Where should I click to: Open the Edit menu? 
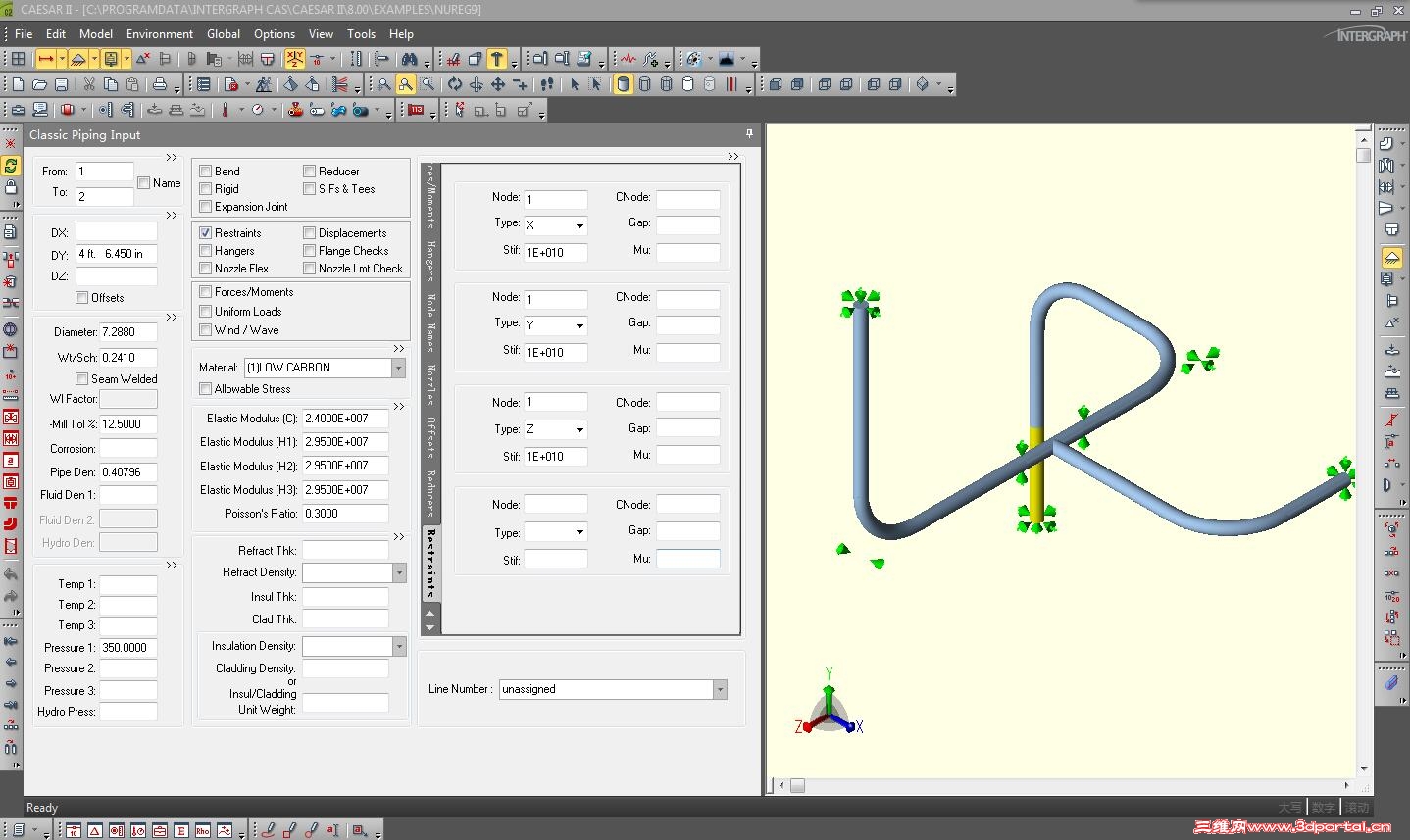(x=56, y=33)
